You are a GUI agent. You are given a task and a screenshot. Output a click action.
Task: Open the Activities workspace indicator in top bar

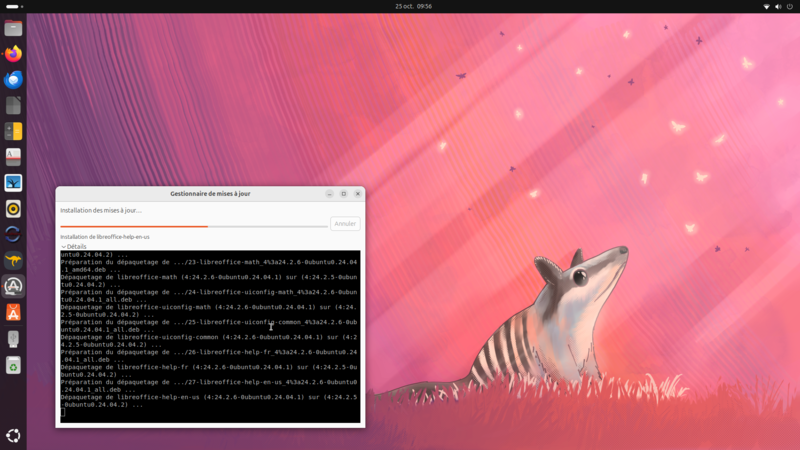[14, 7]
